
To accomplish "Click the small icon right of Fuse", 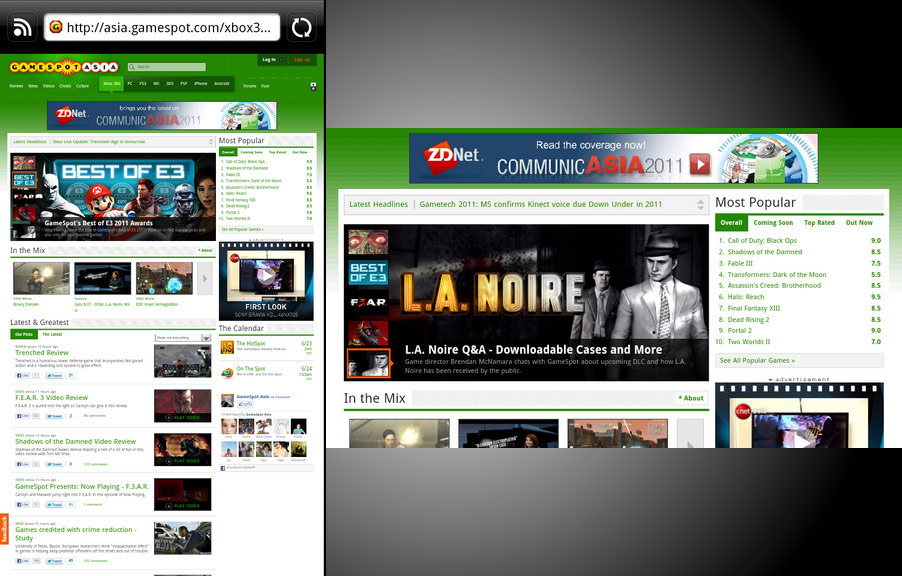I will pyautogui.click(x=313, y=86).
